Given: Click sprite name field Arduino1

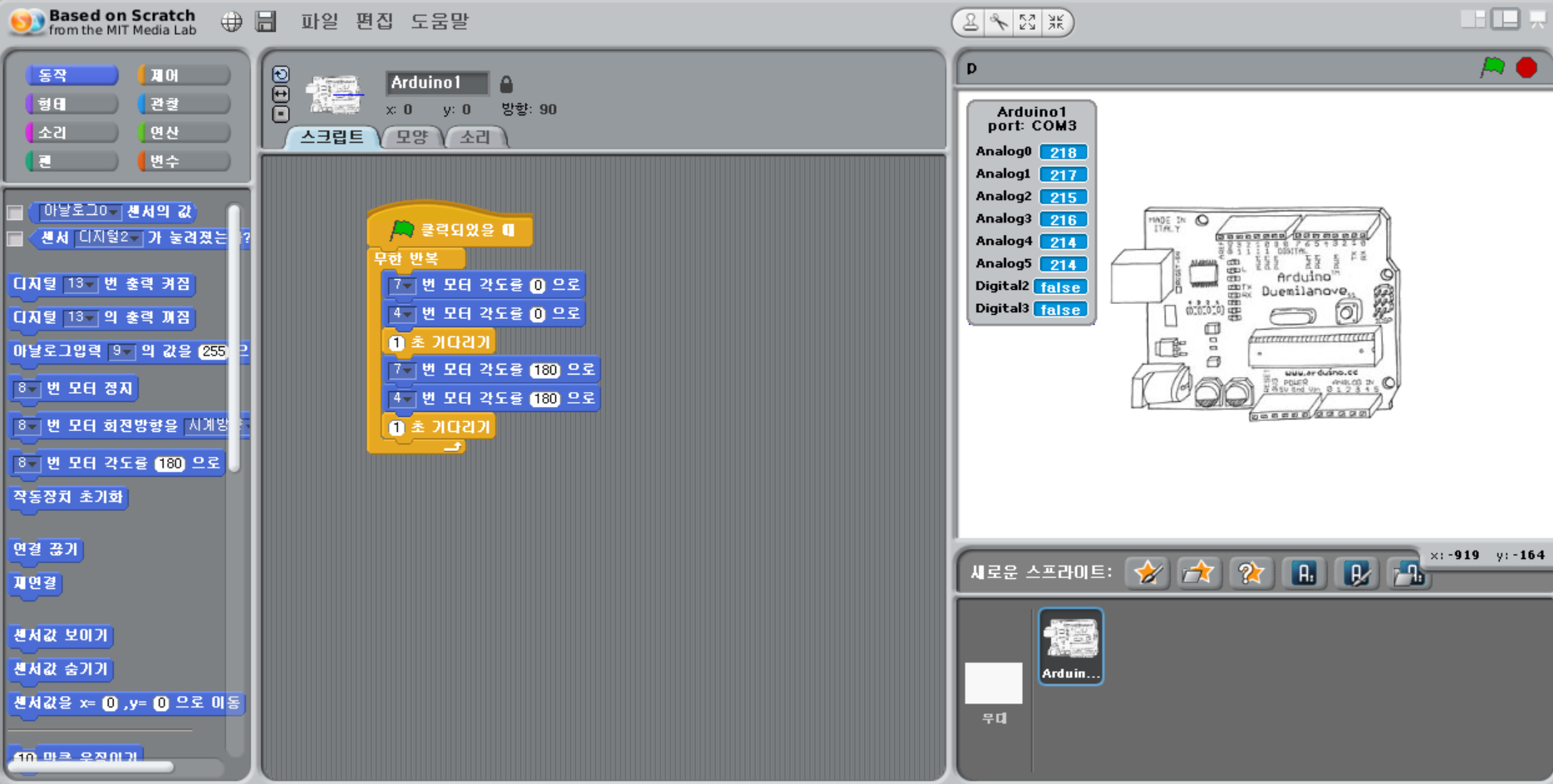Looking at the screenshot, I should (437, 82).
